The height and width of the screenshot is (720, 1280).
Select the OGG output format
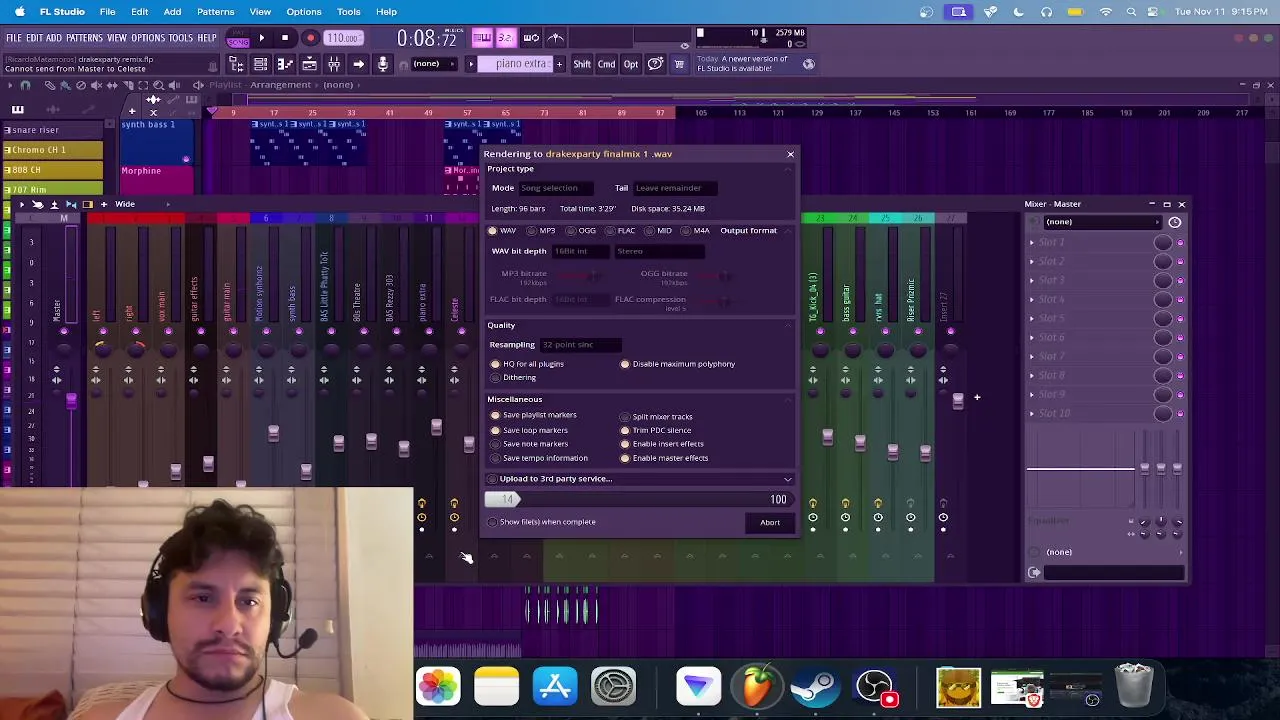coord(580,231)
